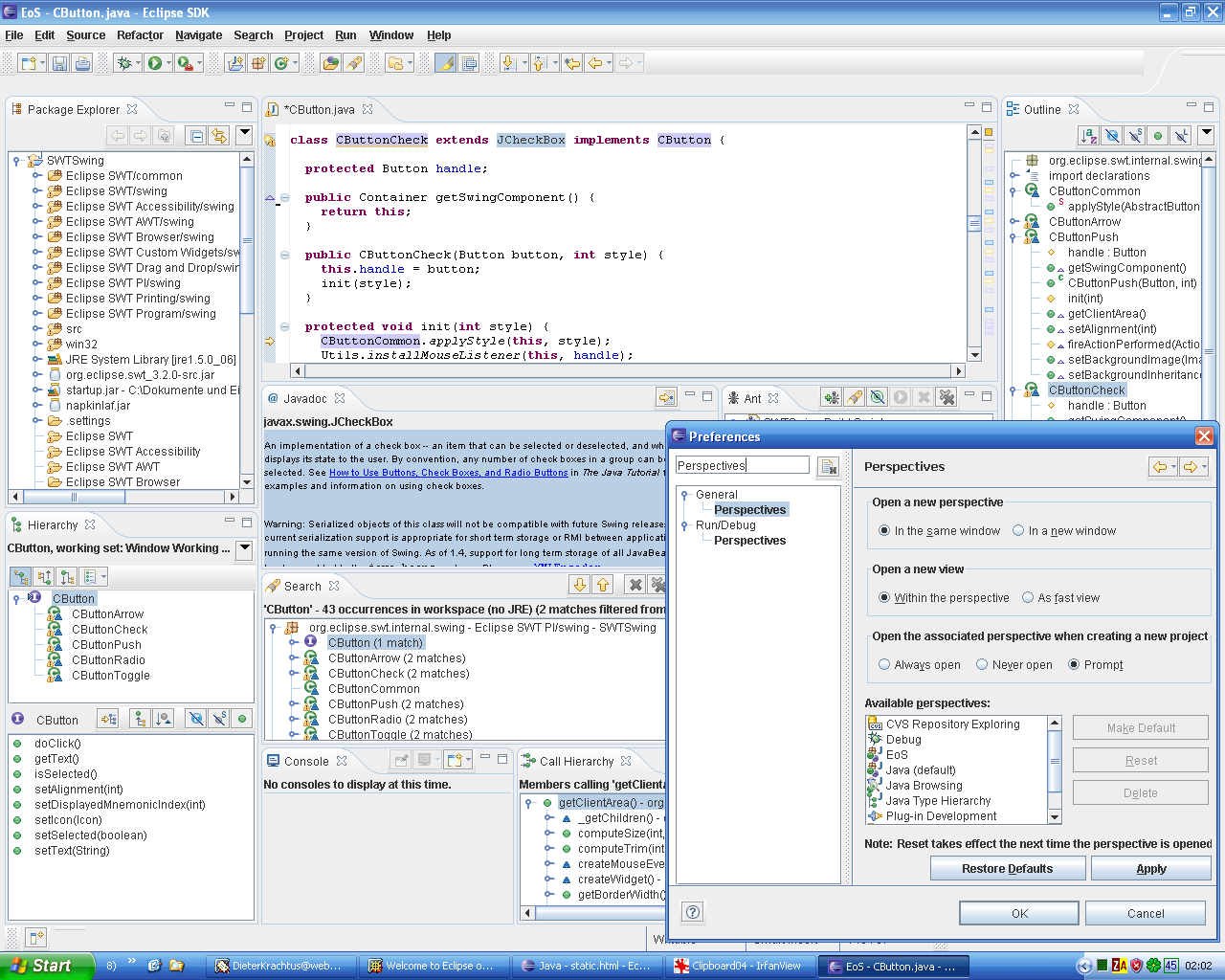Screen dimensions: 1225x980
Task: Open Package Explorer view menu arrow
Action: [x=244, y=135]
